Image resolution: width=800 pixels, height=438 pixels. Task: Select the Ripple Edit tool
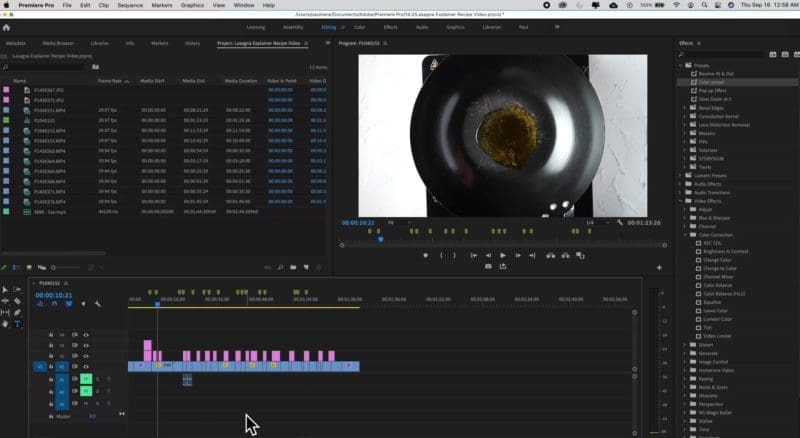pyautogui.click(x=5, y=301)
